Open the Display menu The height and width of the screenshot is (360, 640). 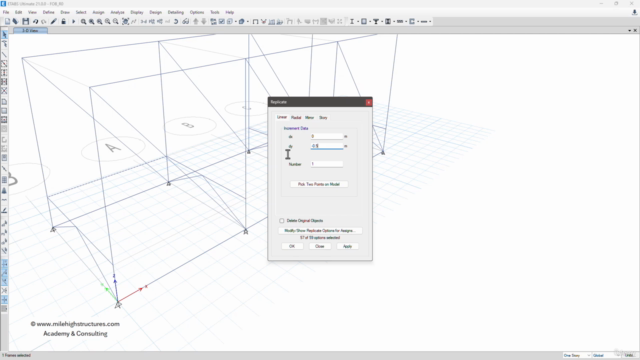(x=137, y=12)
